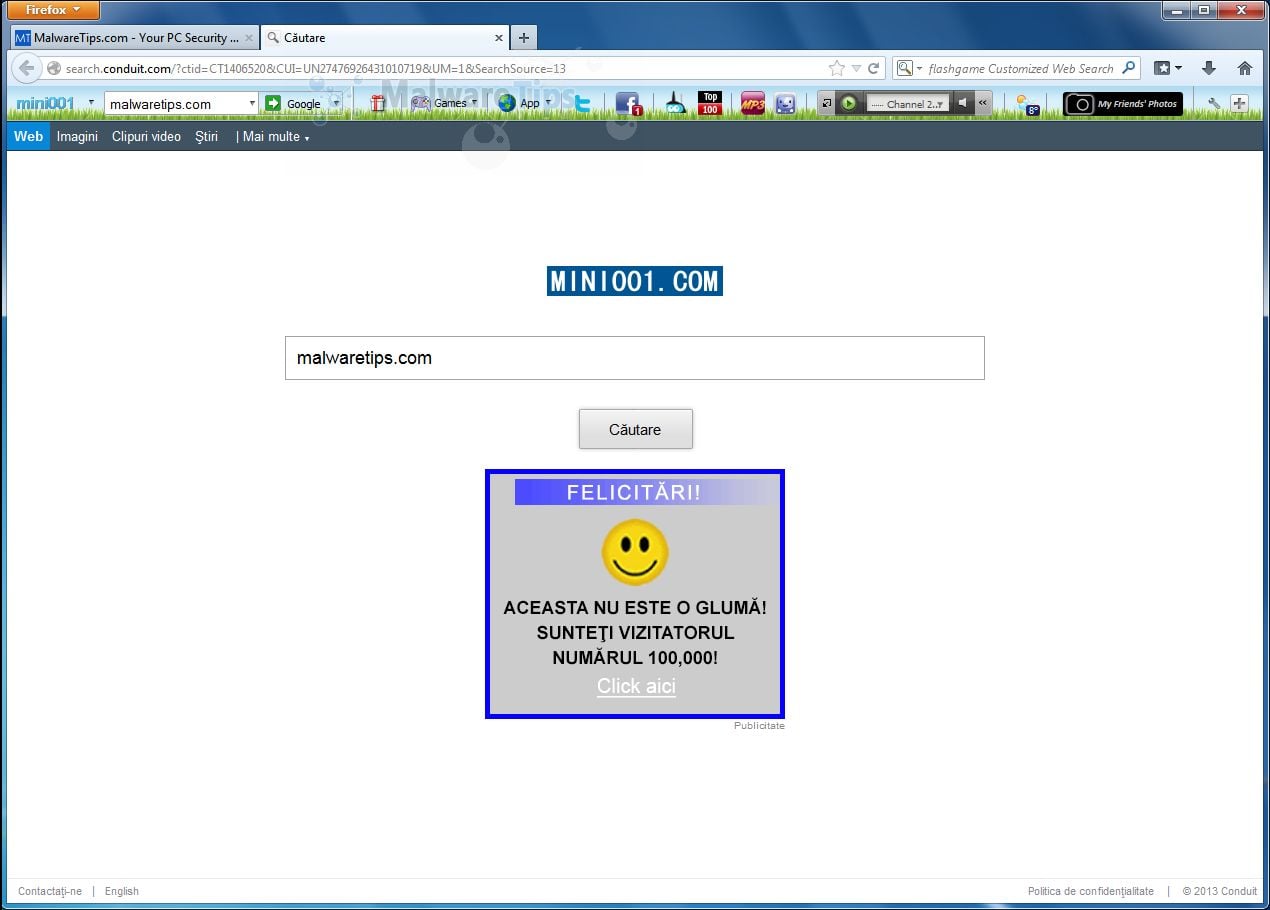
Task: Click the Facebook icon in the toolbar
Action: point(628,103)
